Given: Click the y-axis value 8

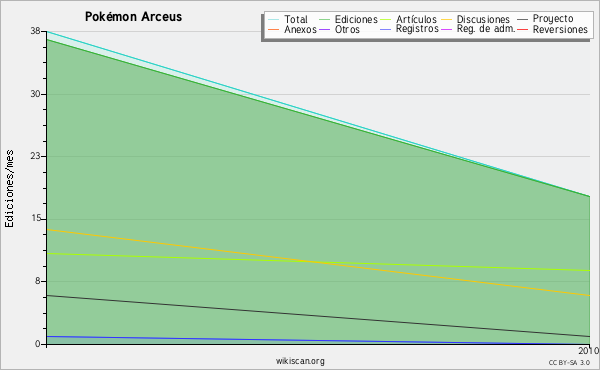Looking at the screenshot, I should [x=38, y=281].
